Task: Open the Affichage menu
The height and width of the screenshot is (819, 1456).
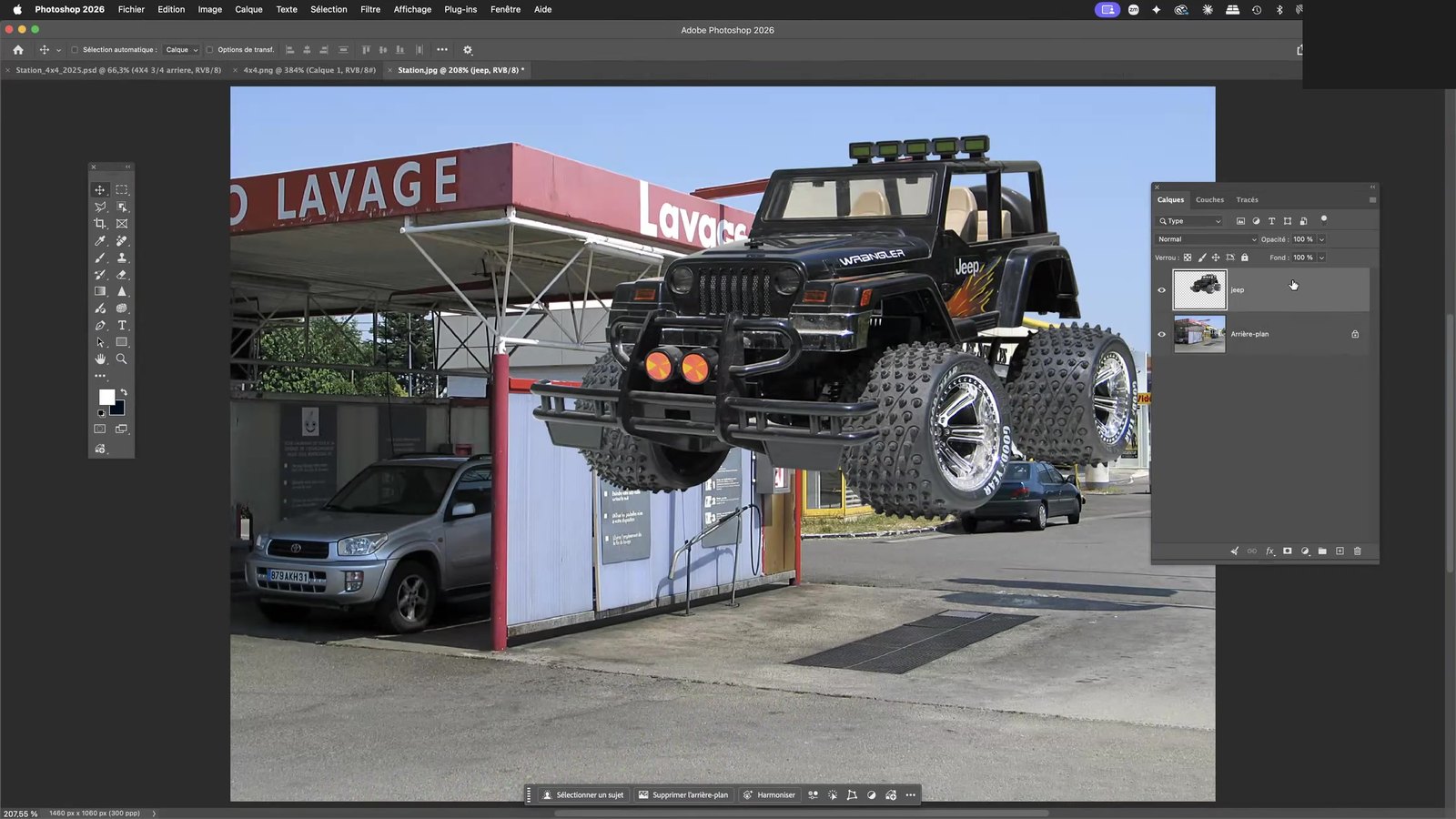Action: pos(412,9)
